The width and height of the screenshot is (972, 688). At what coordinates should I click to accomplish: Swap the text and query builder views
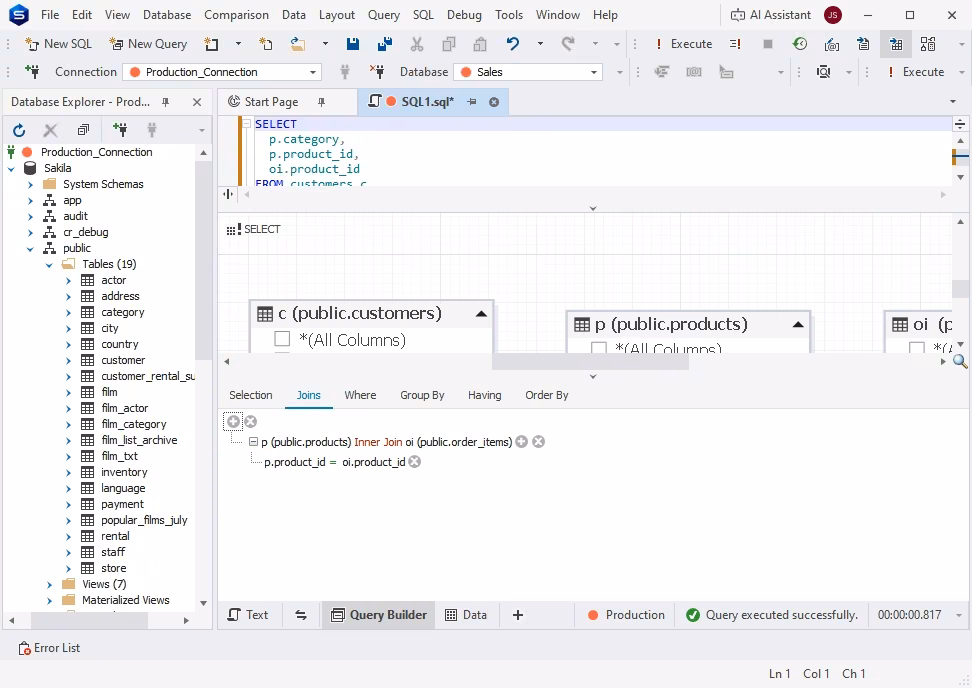301,615
